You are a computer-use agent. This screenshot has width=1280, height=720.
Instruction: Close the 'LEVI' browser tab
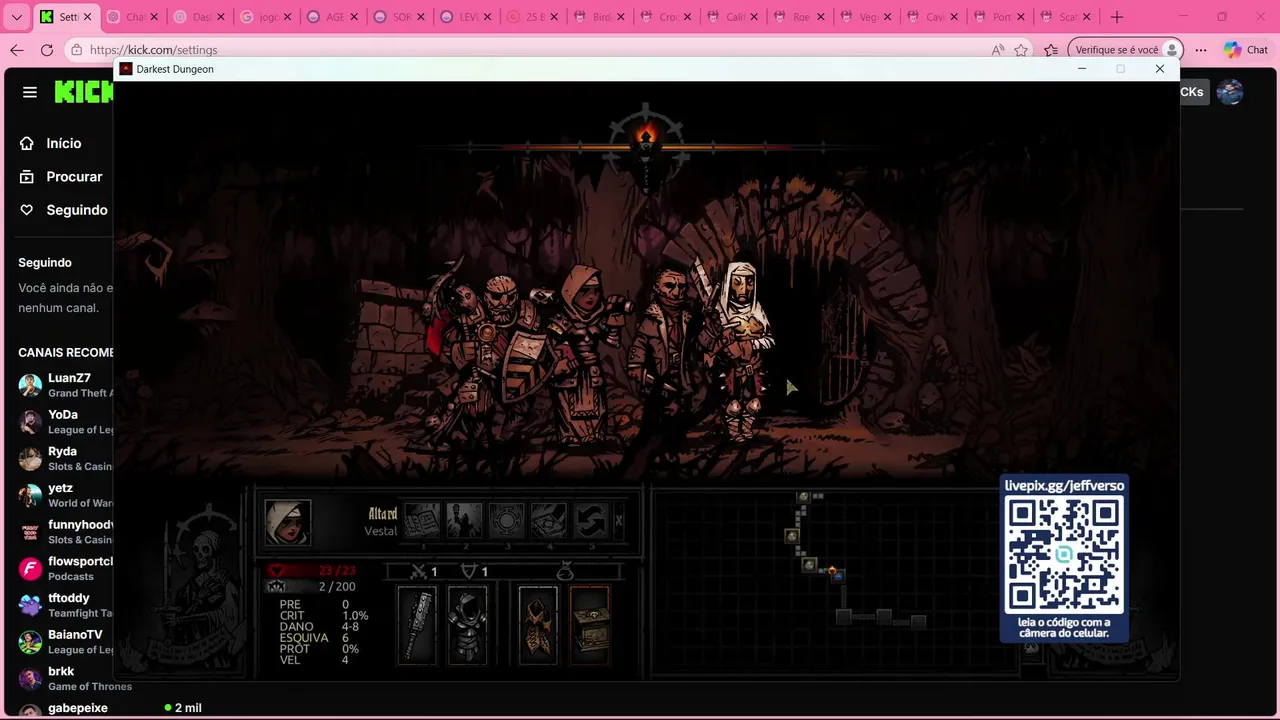(x=488, y=17)
